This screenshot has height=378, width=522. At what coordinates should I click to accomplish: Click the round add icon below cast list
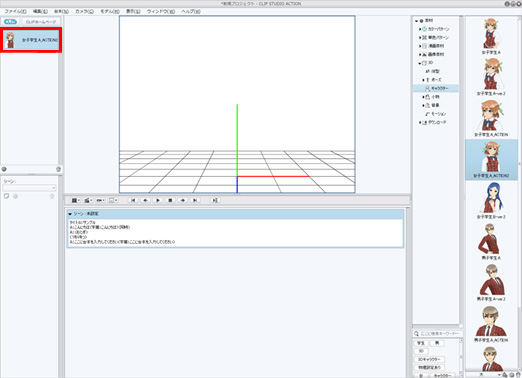click(4, 169)
